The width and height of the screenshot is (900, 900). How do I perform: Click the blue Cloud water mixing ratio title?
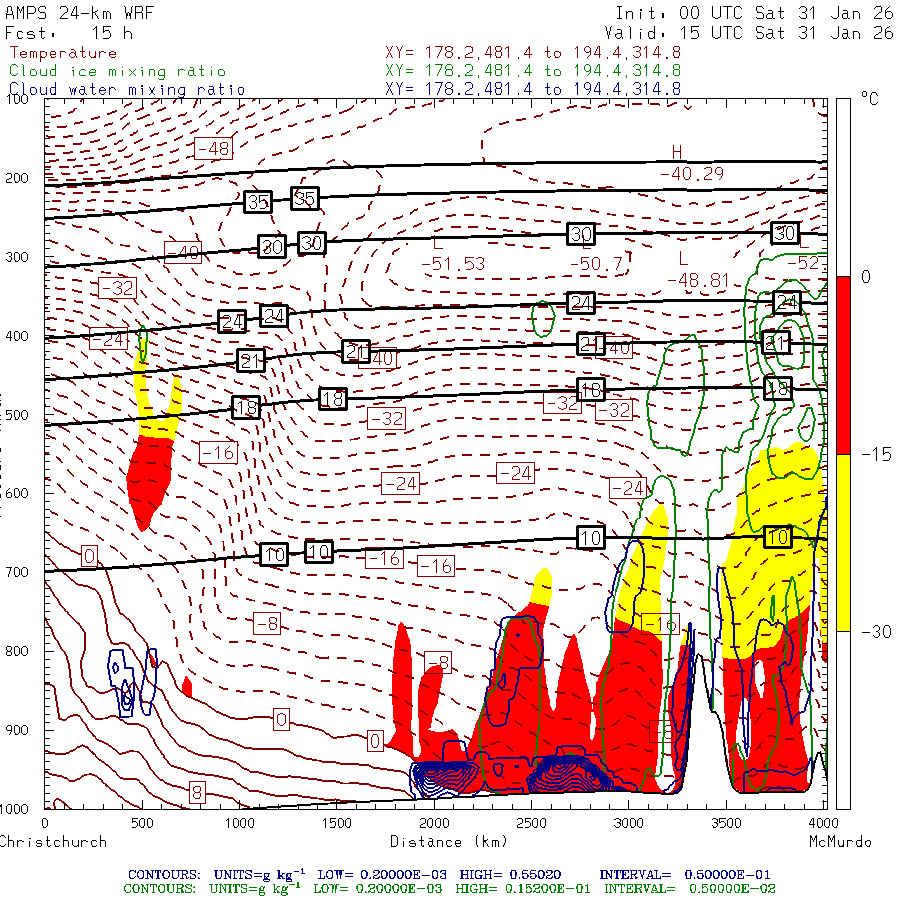coord(127,90)
